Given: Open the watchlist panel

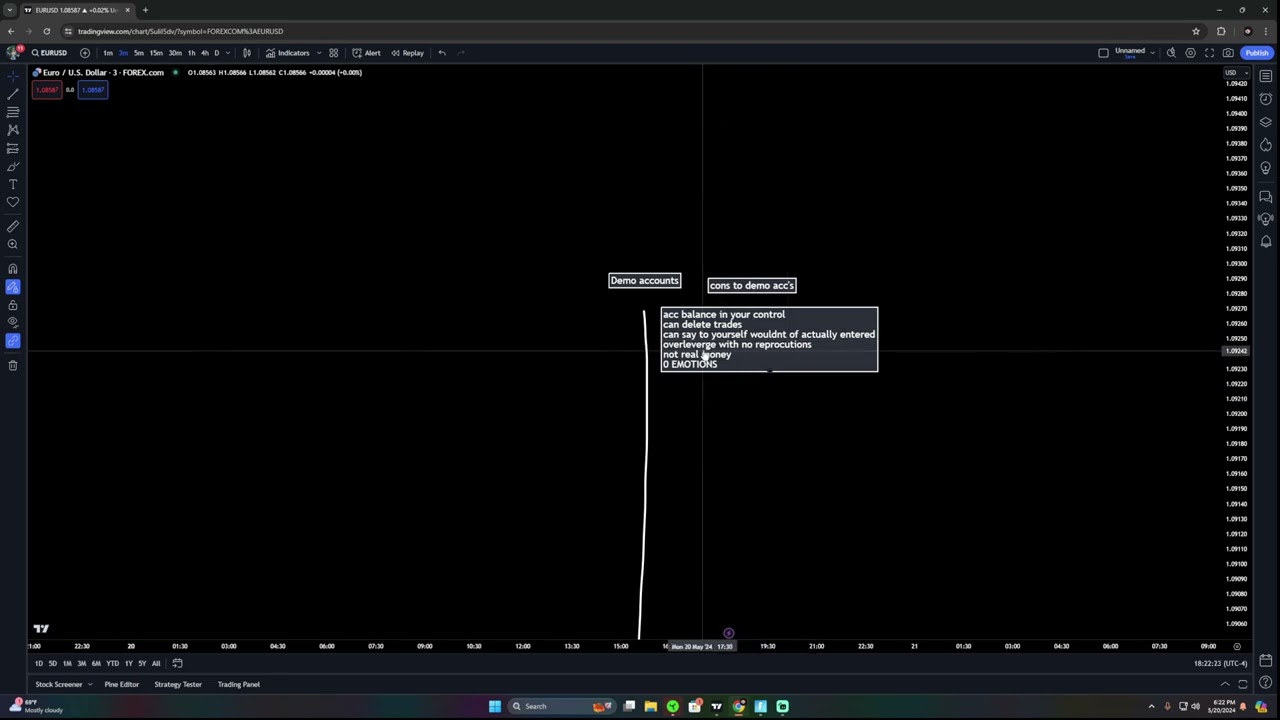Looking at the screenshot, I should pos(1266,76).
